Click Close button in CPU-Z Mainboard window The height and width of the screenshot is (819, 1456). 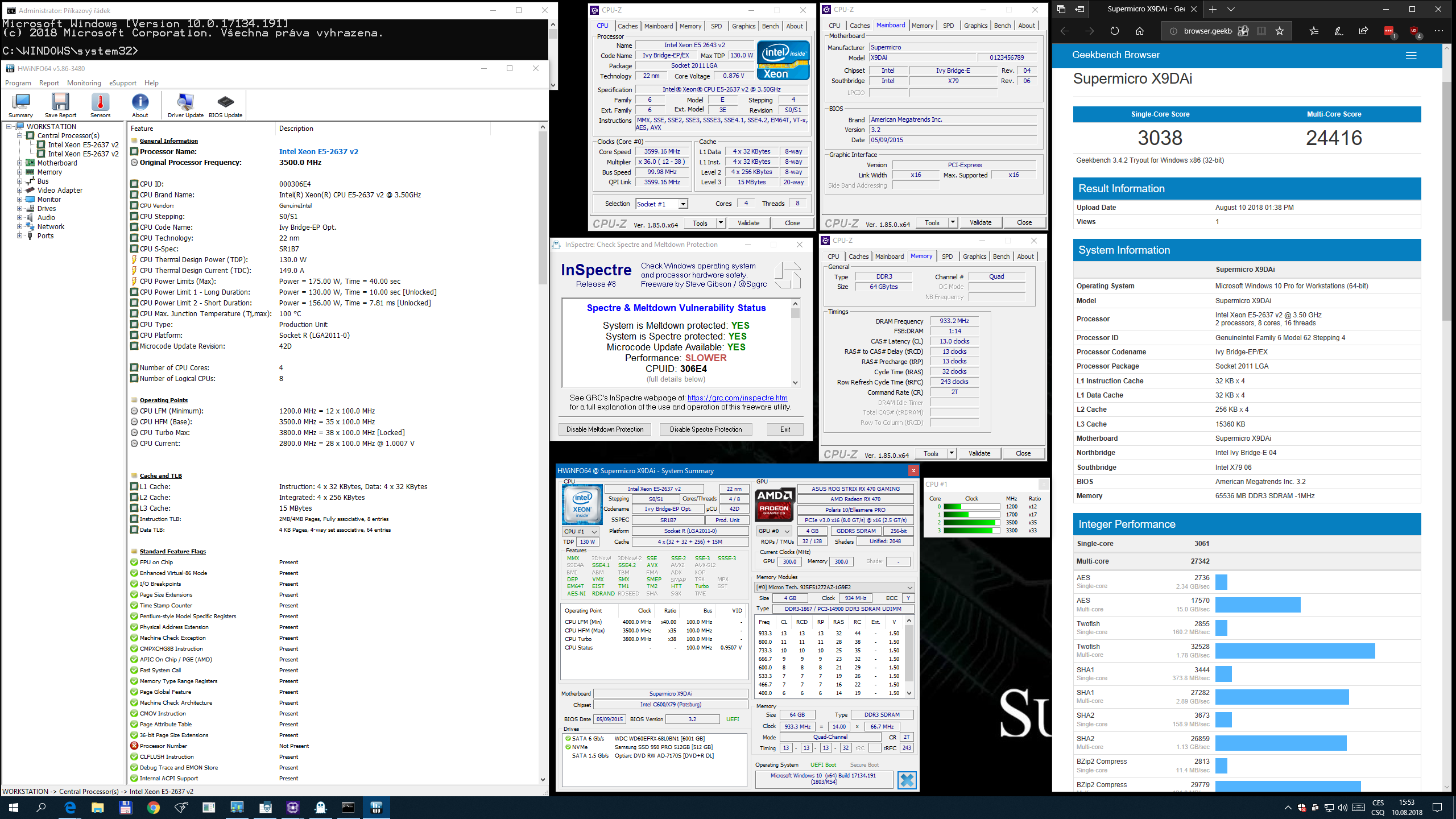click(x=1024, y=222)
